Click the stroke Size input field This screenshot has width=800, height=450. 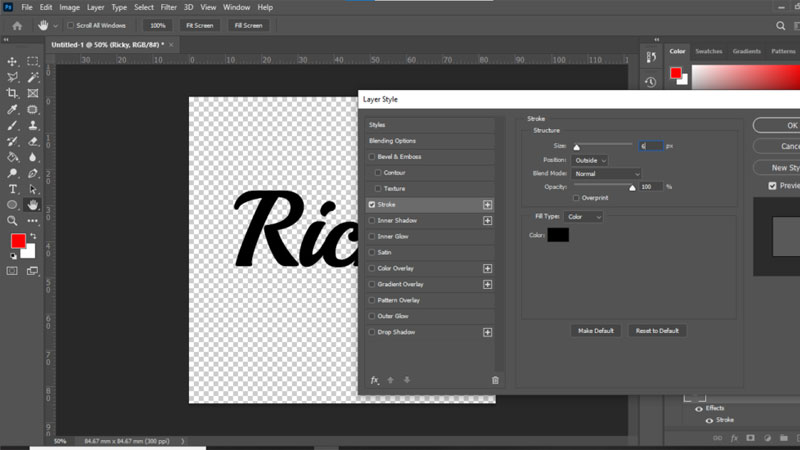click(651, 146)
